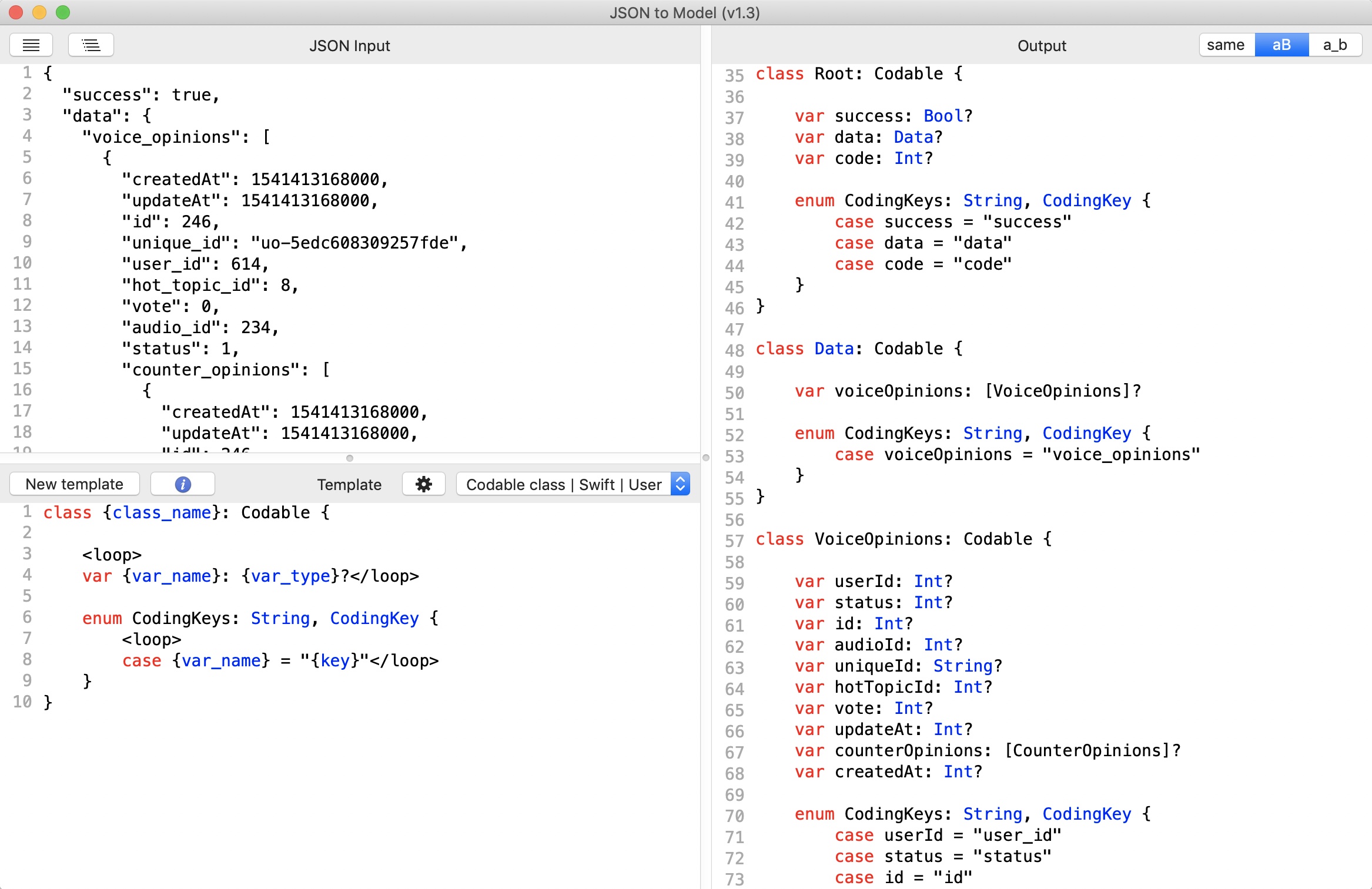Select the 'same' naming option
Screen dimensions: 1372x889
tap(1226, 45)
